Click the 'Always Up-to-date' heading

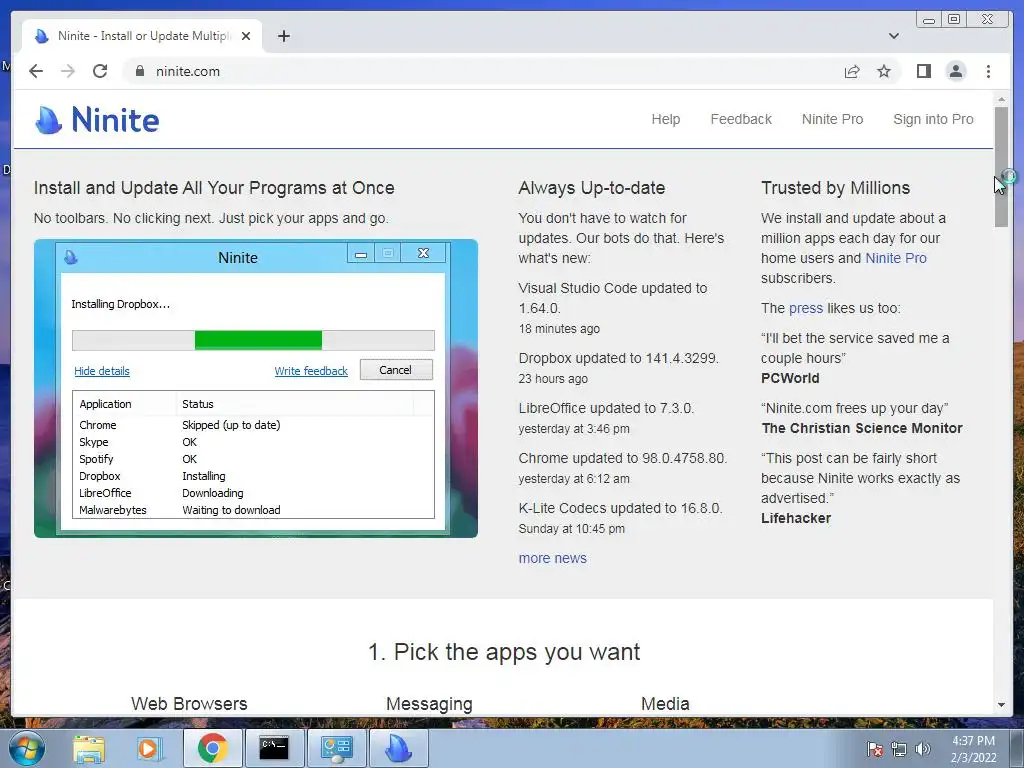click(x=592, y=188)
